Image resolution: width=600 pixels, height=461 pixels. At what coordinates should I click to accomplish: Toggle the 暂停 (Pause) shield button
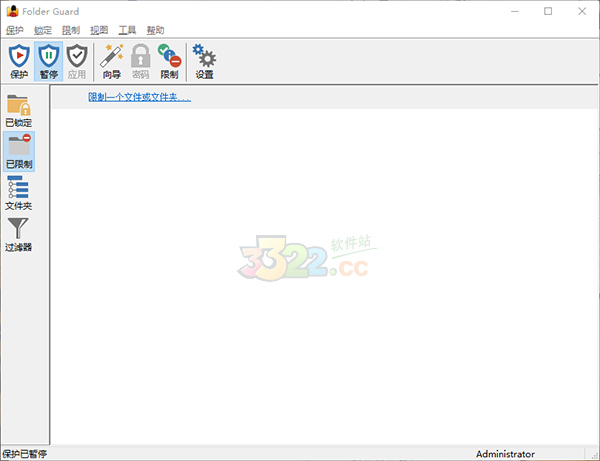click(49, 61)
